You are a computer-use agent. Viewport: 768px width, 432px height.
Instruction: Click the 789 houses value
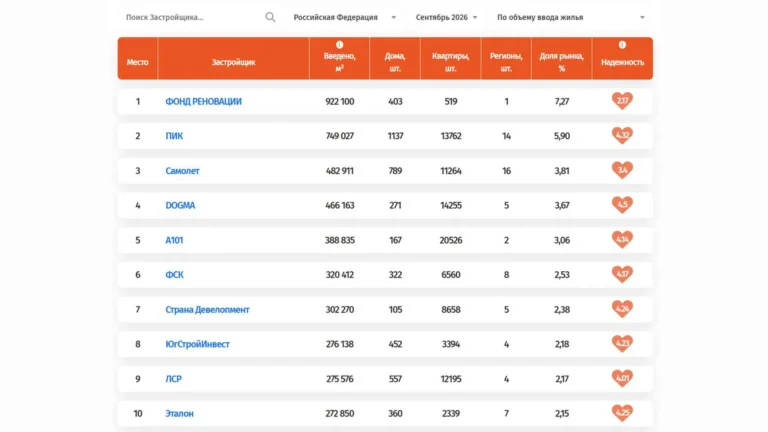(395, 171)
